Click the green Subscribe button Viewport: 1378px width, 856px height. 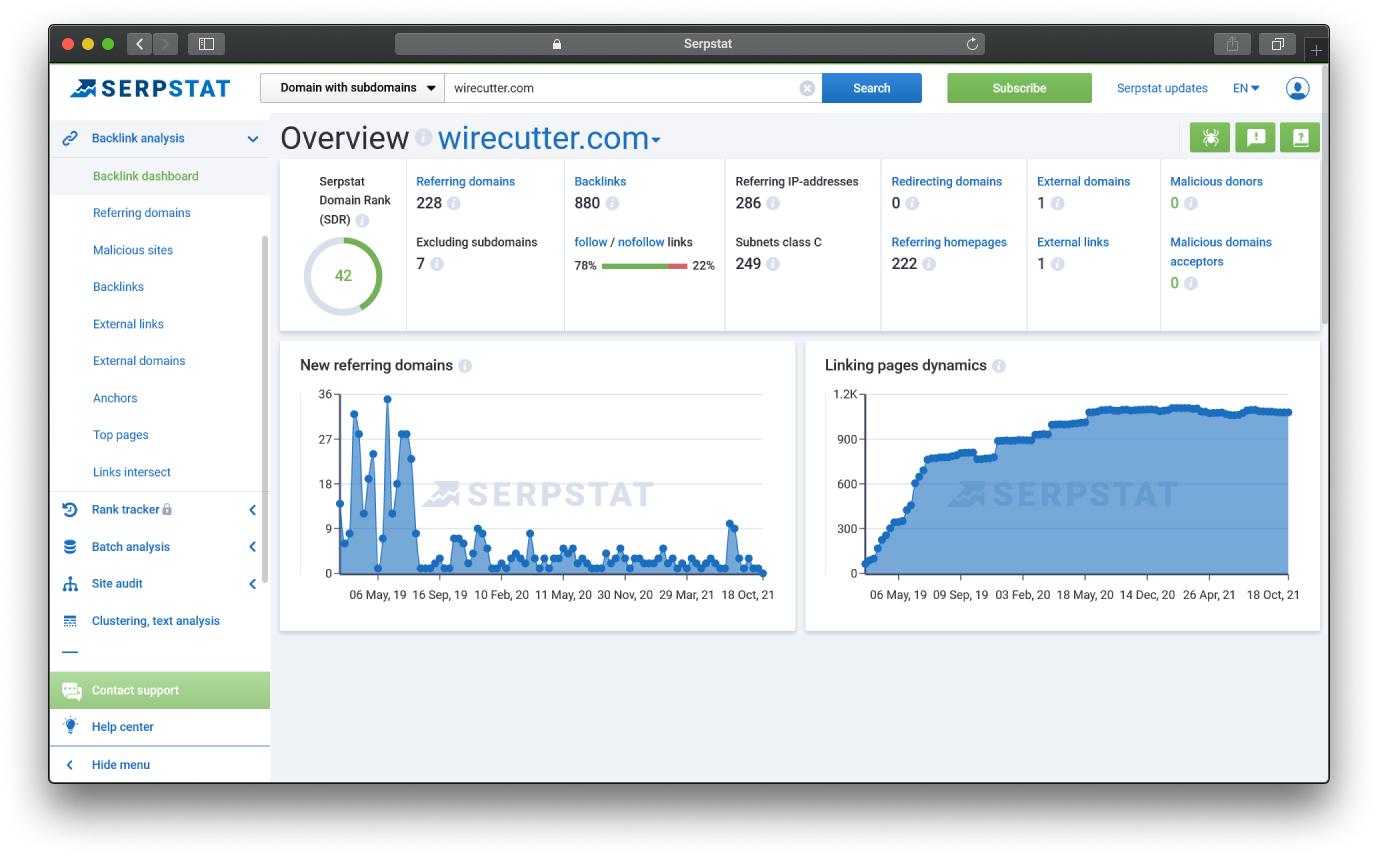[x=1019, y=88]
